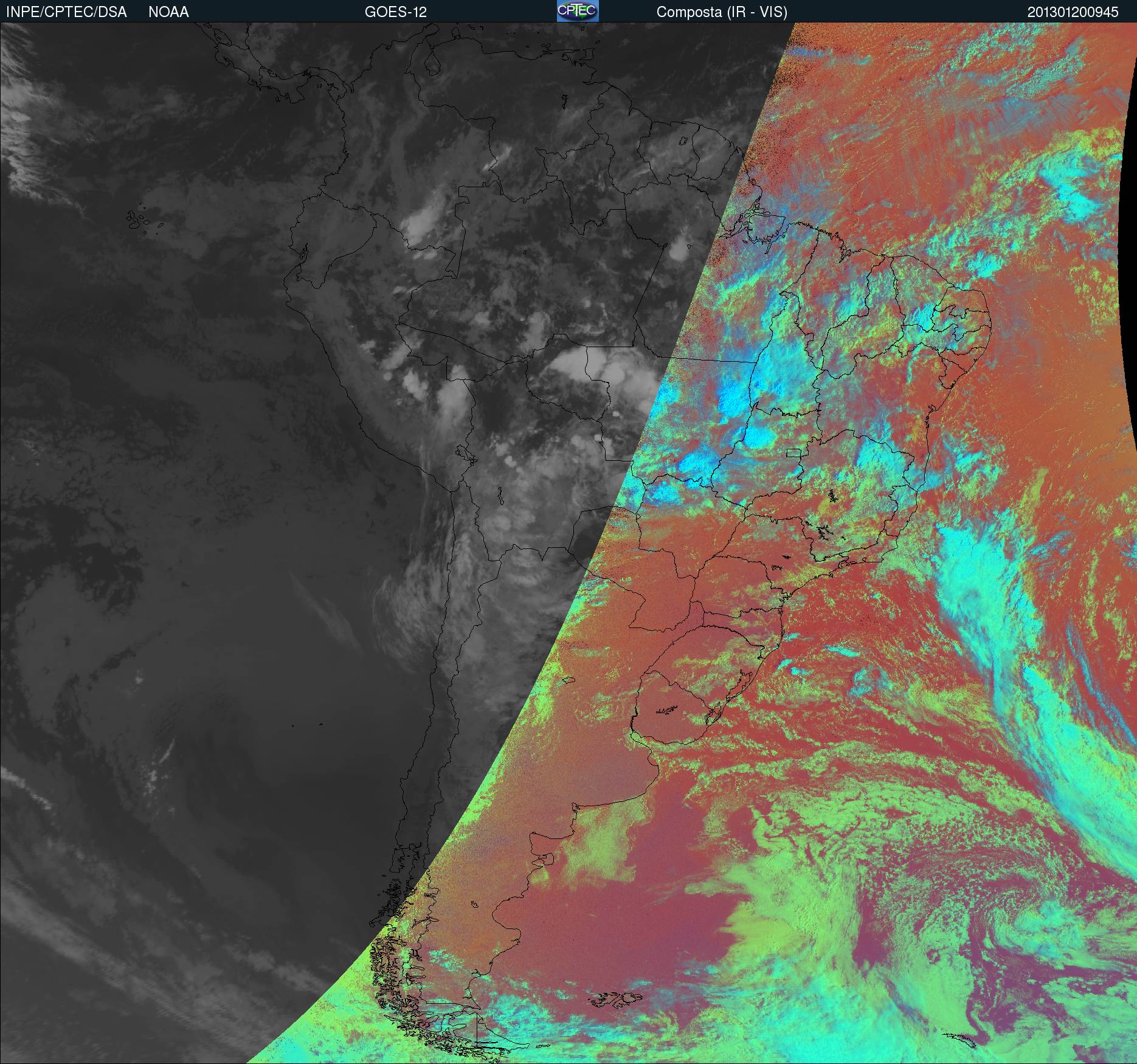Click the NOAA label
The height and width of the screenshot is (1064, 1137).
coord(168,12)
